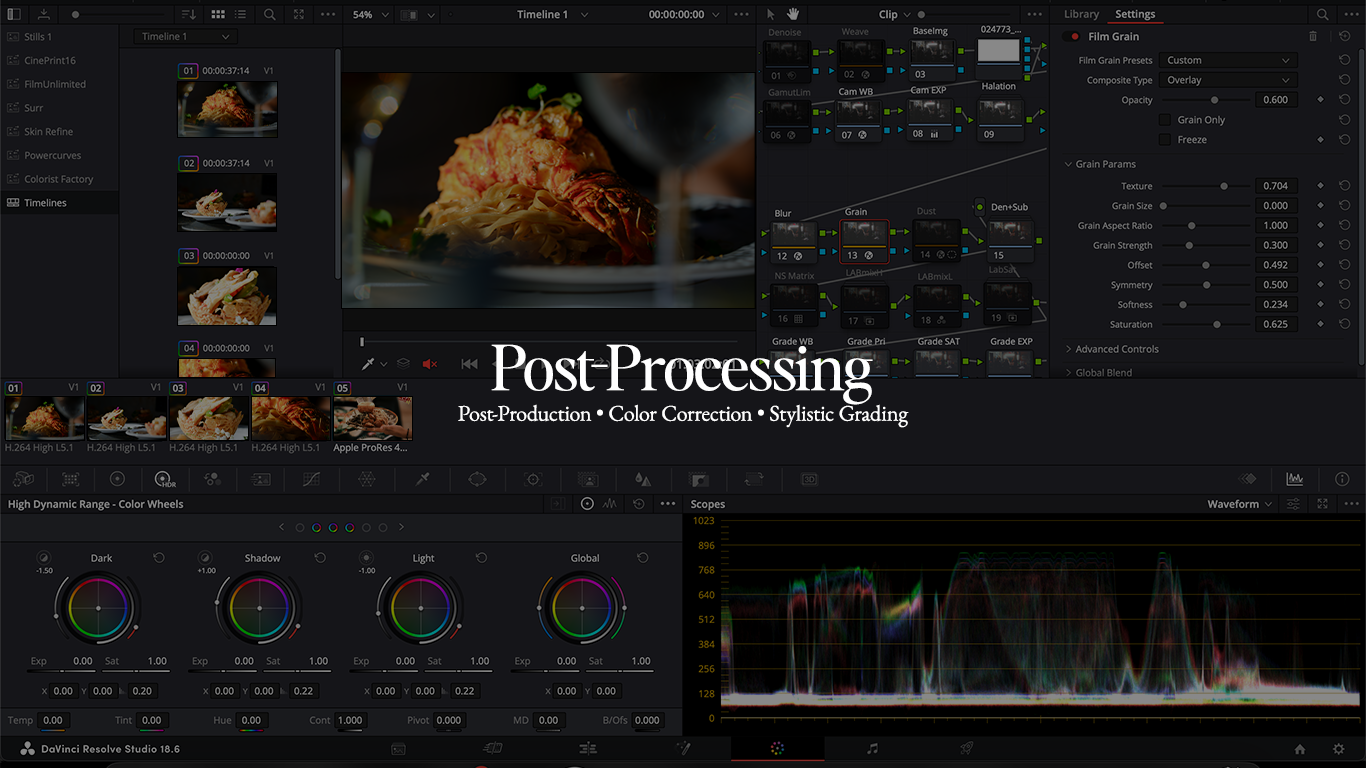Open the Fusion page
Screen dimensions: 1366x768
click(683, 748)
